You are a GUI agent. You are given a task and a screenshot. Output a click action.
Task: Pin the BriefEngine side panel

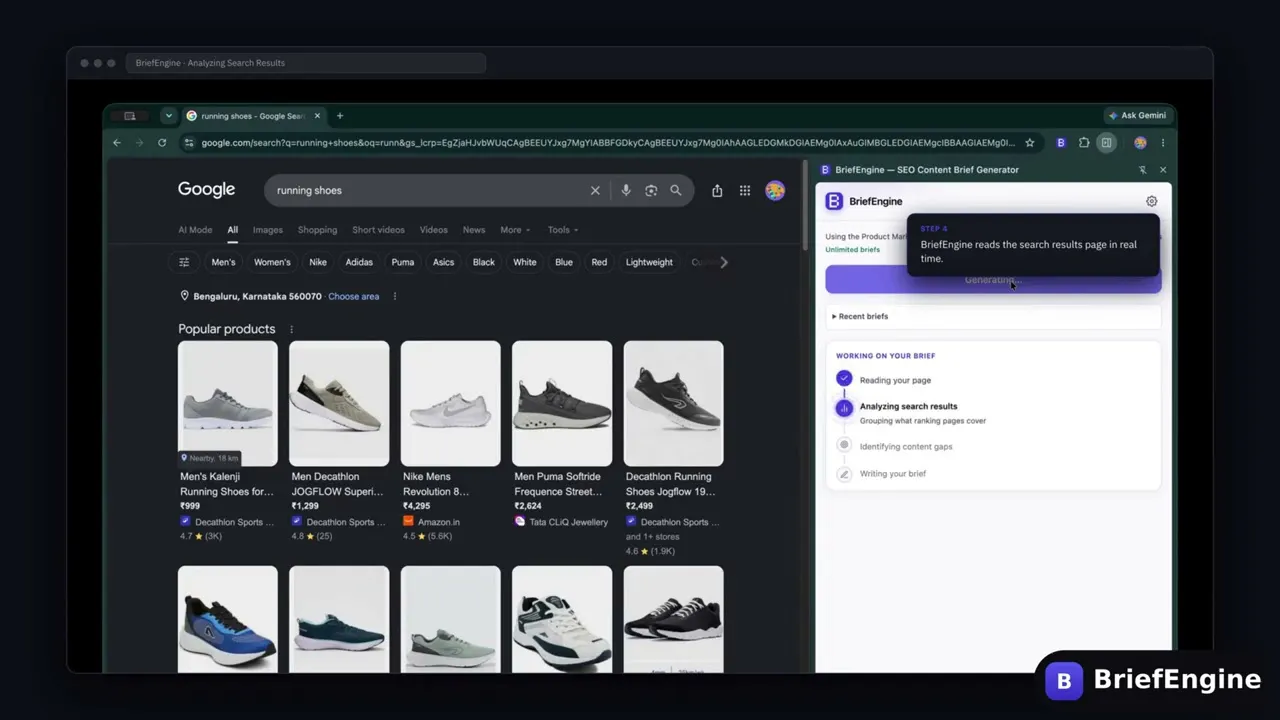[1143, 170]
